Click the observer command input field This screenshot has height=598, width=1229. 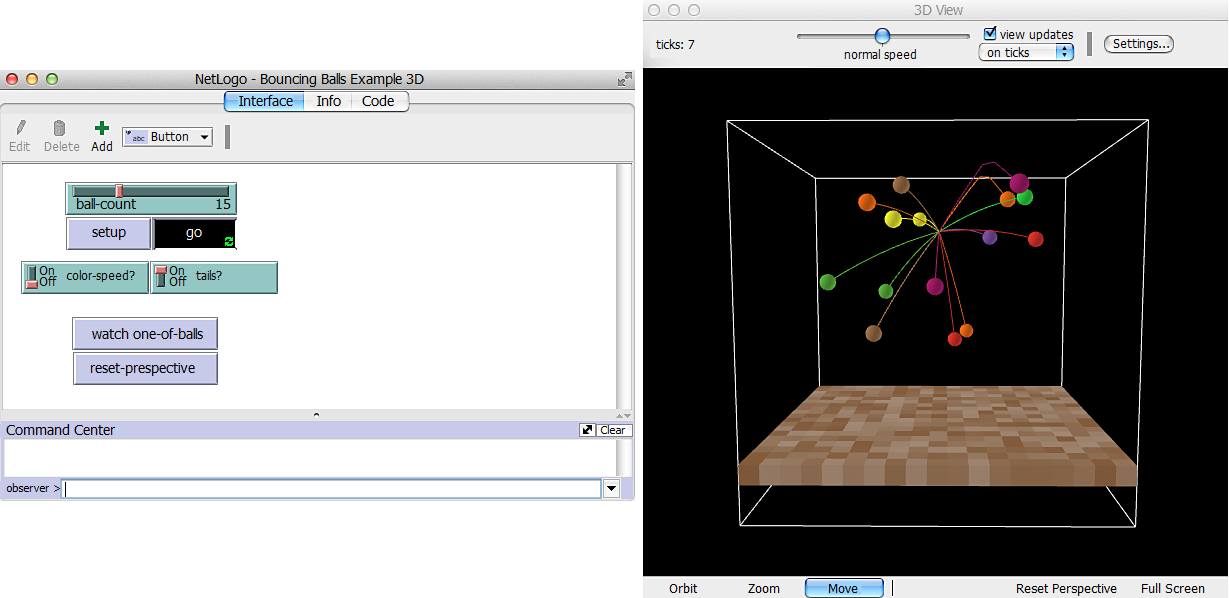[x=332, y=488]
